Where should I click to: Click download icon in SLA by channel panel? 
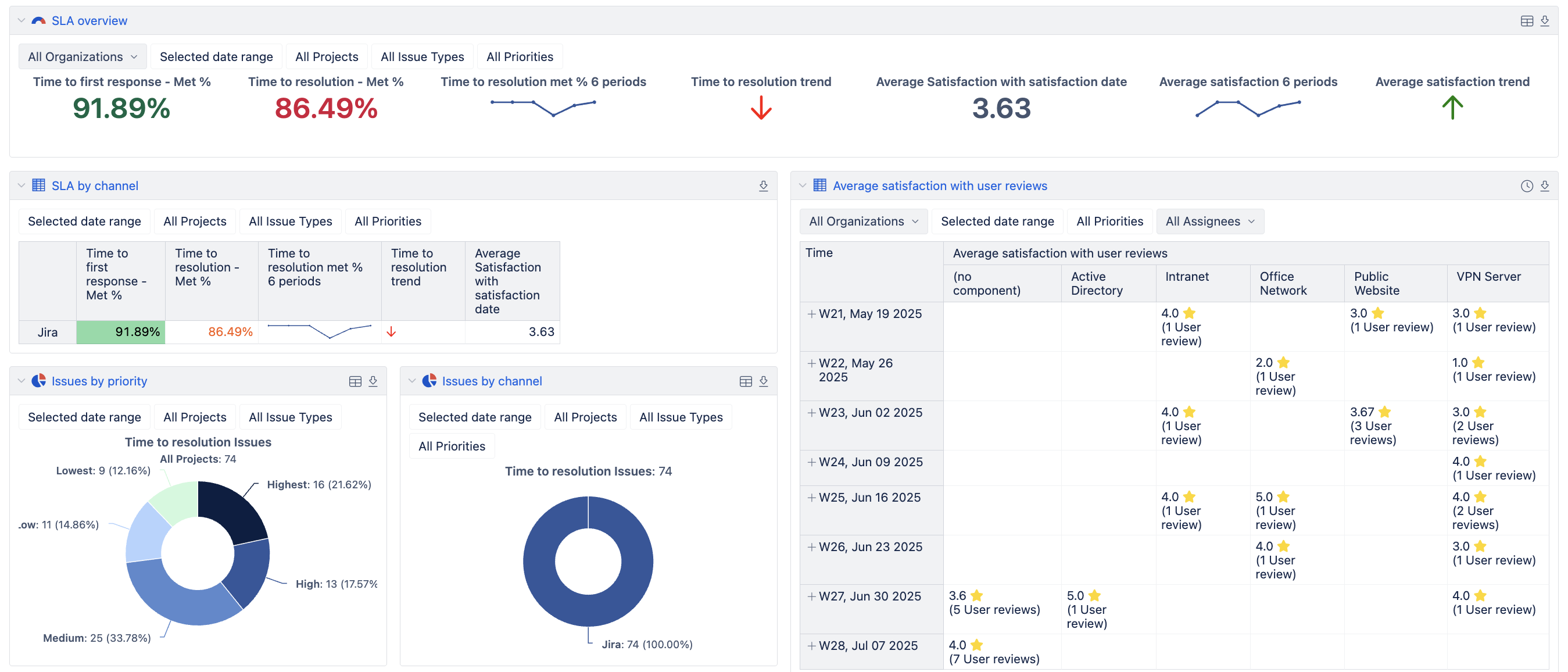pyautogui.click(x=763, y=185)
